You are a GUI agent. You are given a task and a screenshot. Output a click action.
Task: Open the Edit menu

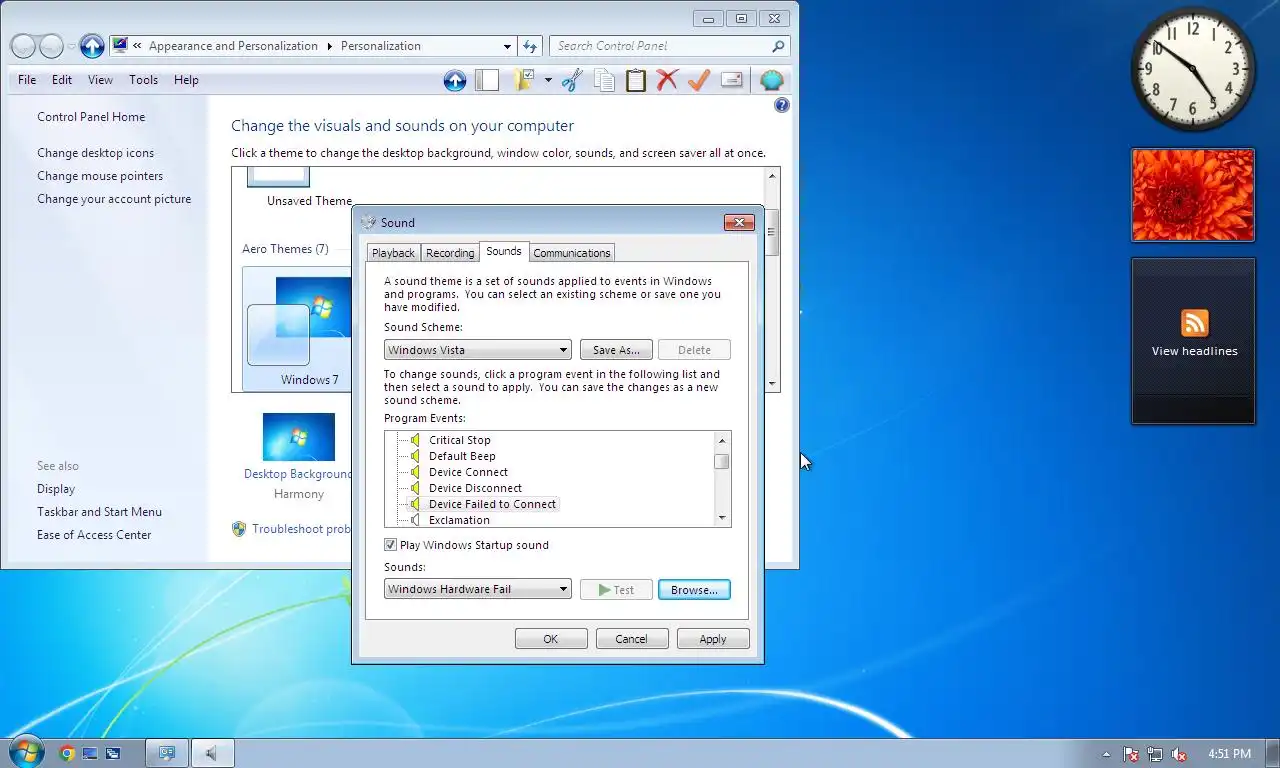(62, 80)
